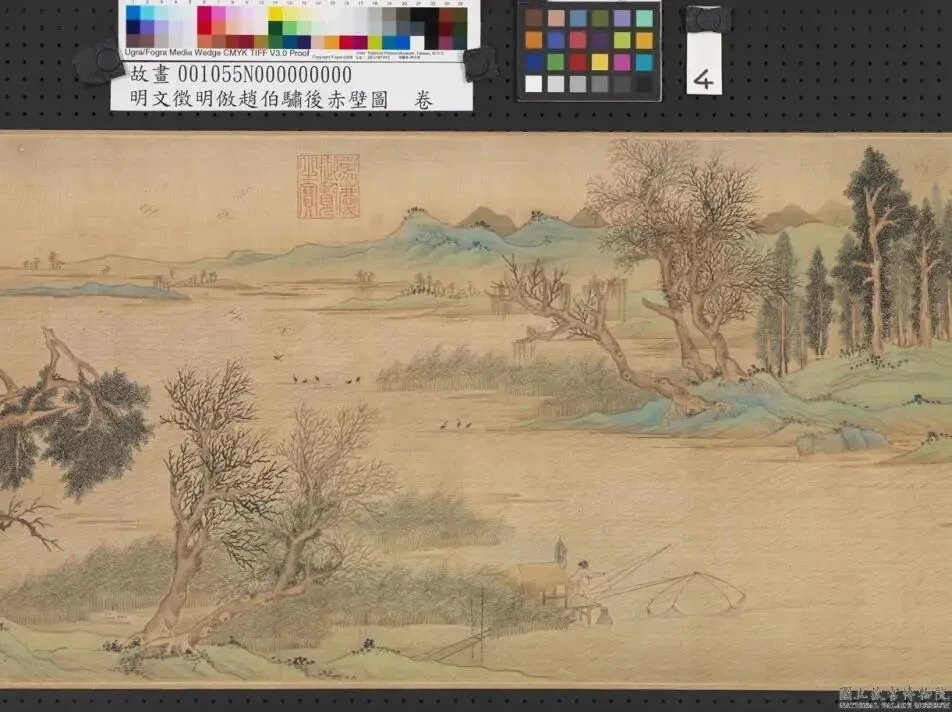Select the magenta patch on the color checker

622,62
